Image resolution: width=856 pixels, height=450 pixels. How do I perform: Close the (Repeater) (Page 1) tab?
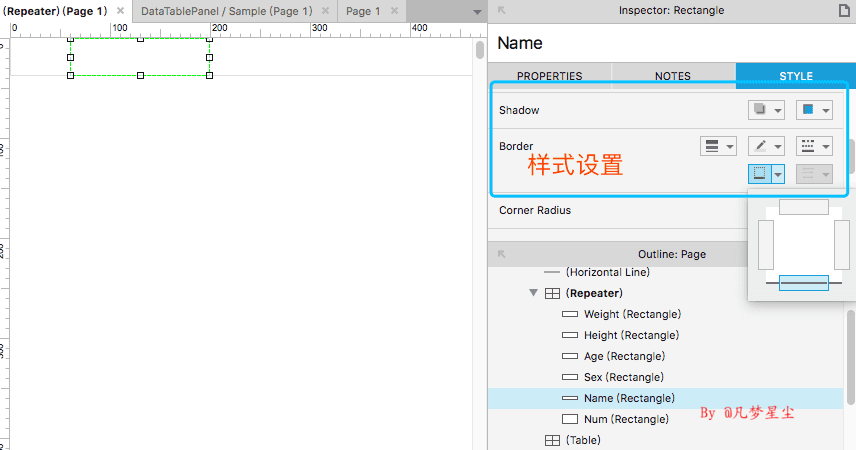click(120, 11)
